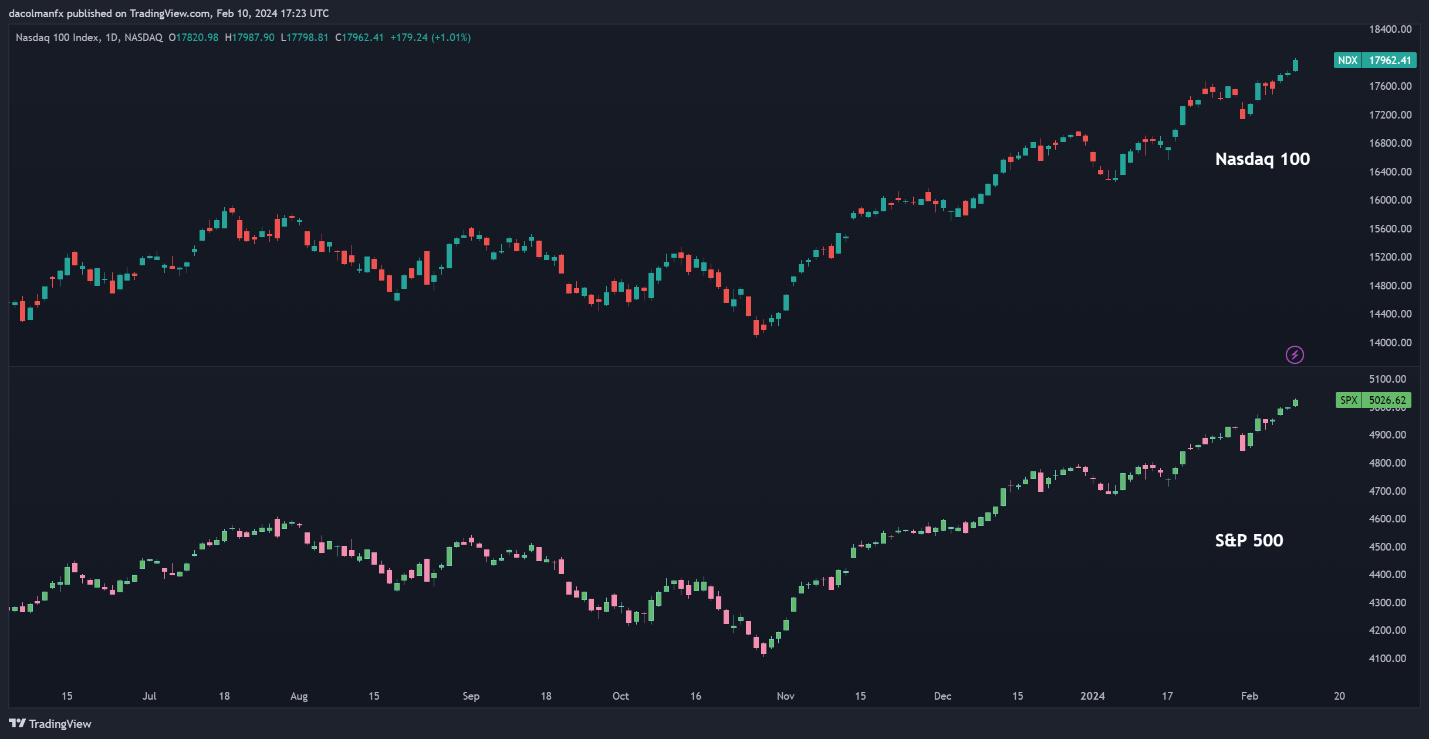Click the 16000.00 price axis label
This screenshot has height=739, width=1429.
(1390, 200)
